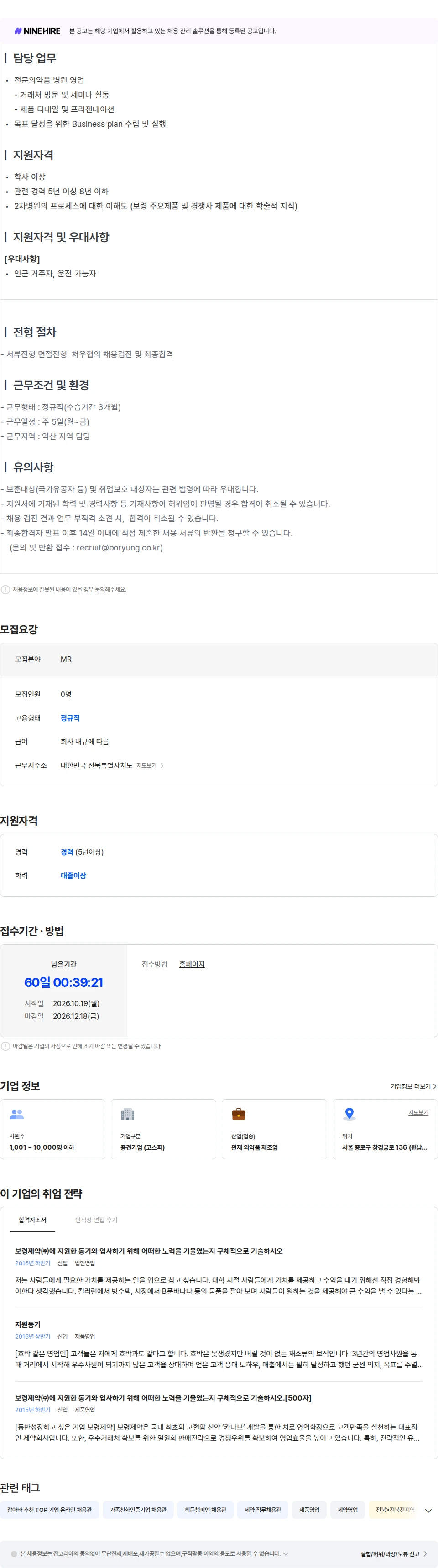Open 지도보기 in the 위치 card
This screenshot has width=438, height=1568.
418,1112
